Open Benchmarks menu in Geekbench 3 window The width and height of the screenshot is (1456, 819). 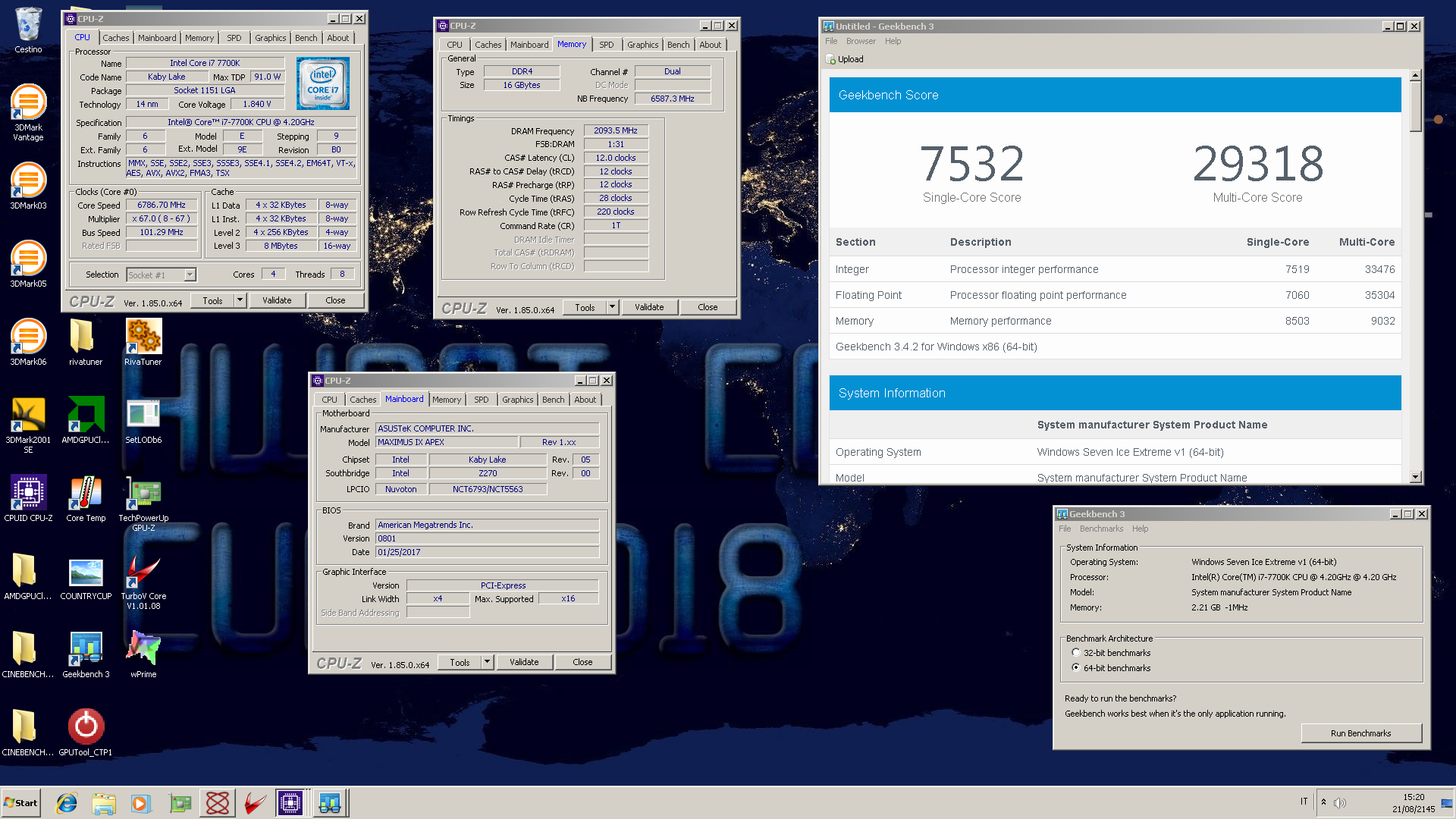click(x=1101, y=529)
